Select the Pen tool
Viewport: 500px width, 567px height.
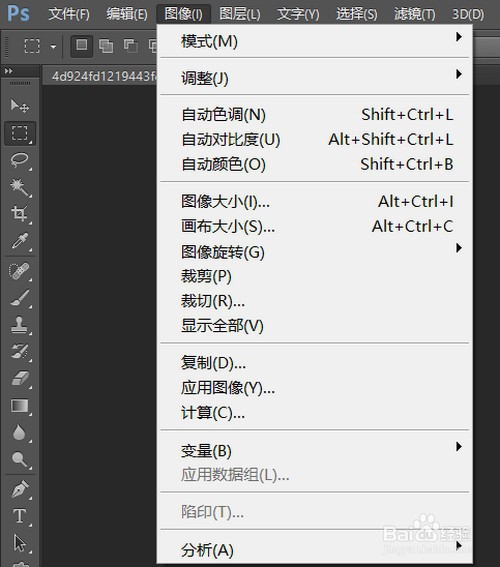(x=20, y=490)
